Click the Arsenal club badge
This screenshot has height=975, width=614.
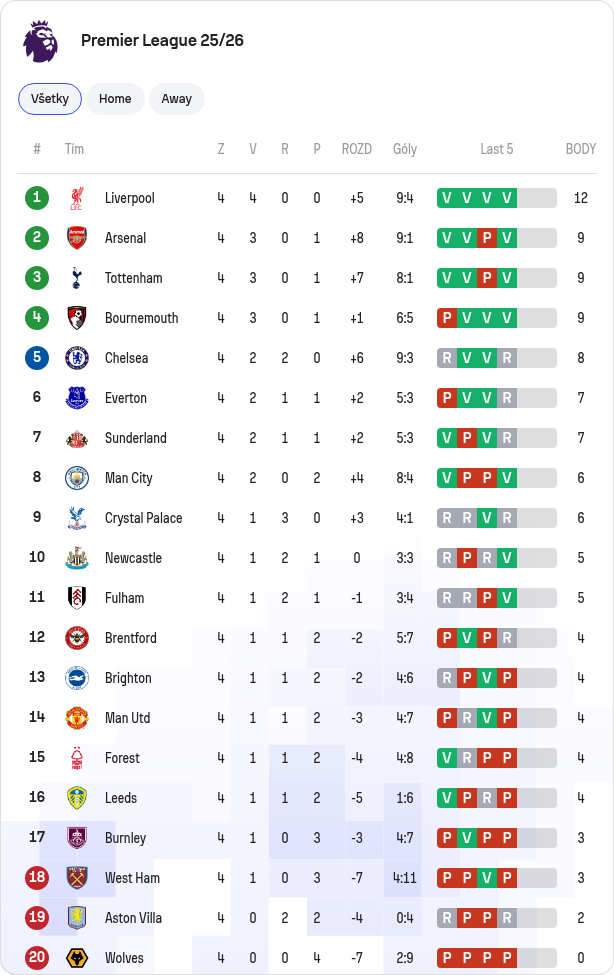(77, 238)
